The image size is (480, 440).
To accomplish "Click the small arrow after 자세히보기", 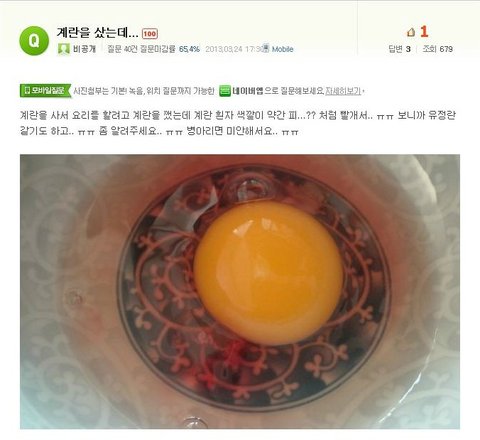I will pyautogui.click(x=363, y=91).
